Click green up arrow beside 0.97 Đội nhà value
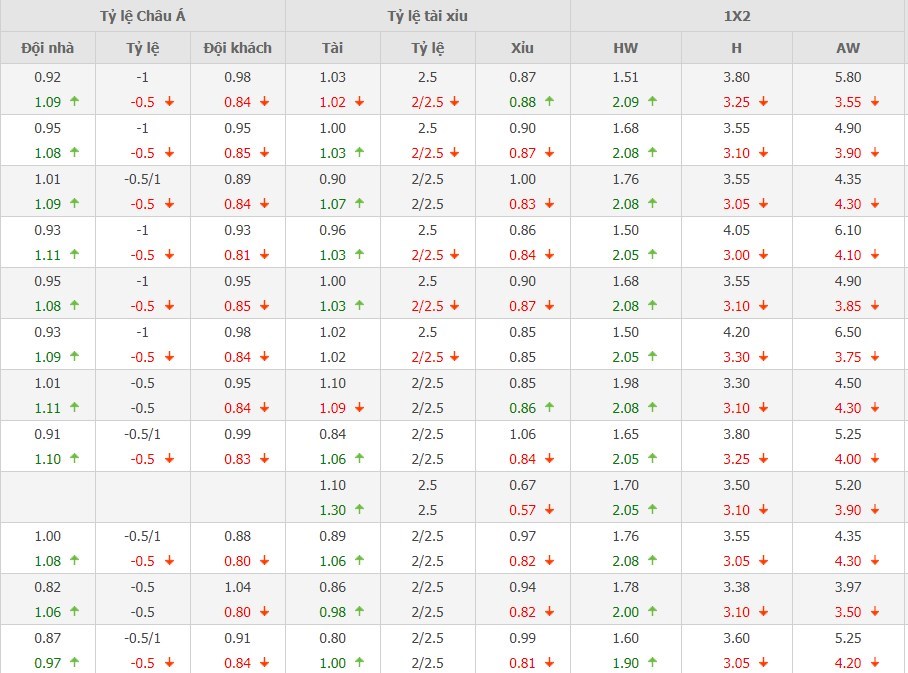 [74, 663]
